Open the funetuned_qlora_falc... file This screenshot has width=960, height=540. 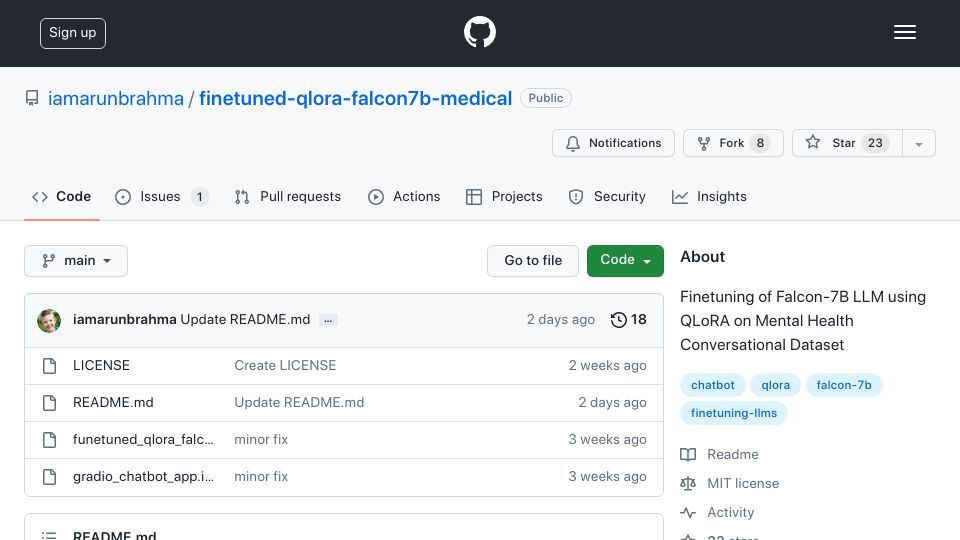(x=143, y=440)
